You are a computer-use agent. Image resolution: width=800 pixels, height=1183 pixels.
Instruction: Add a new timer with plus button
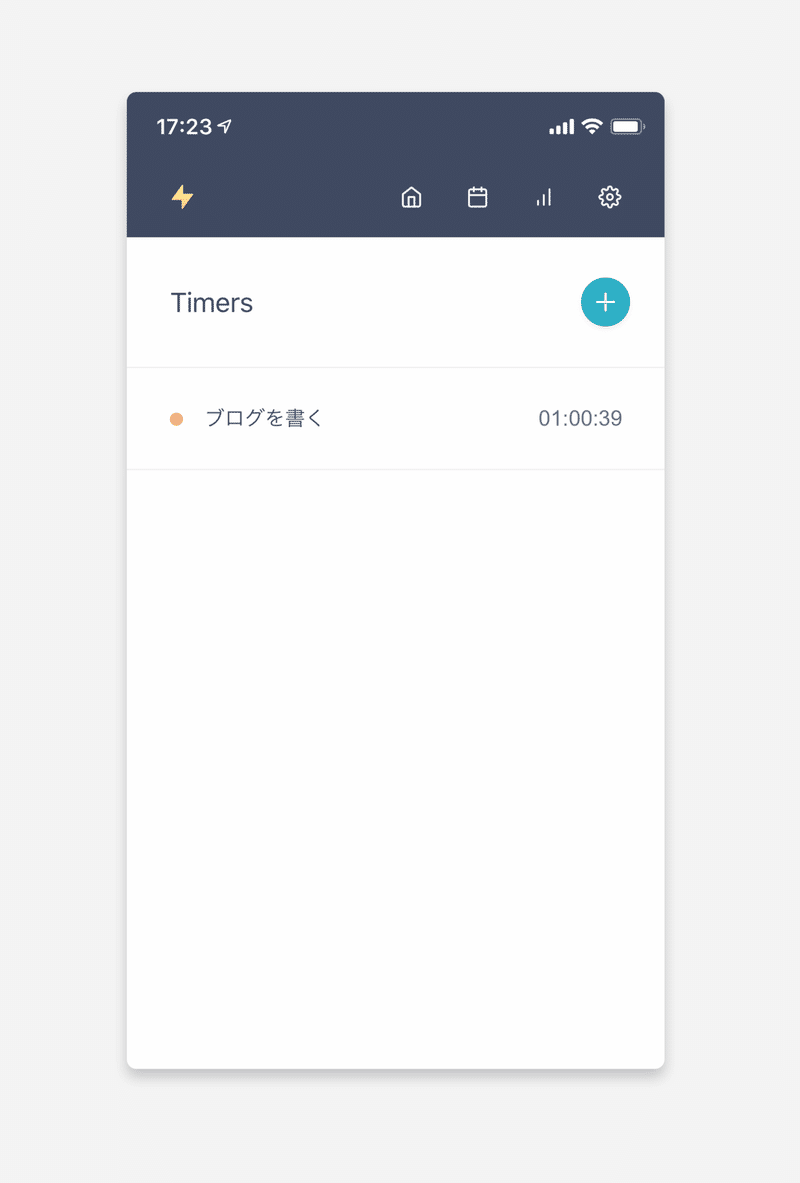[605, 303]
